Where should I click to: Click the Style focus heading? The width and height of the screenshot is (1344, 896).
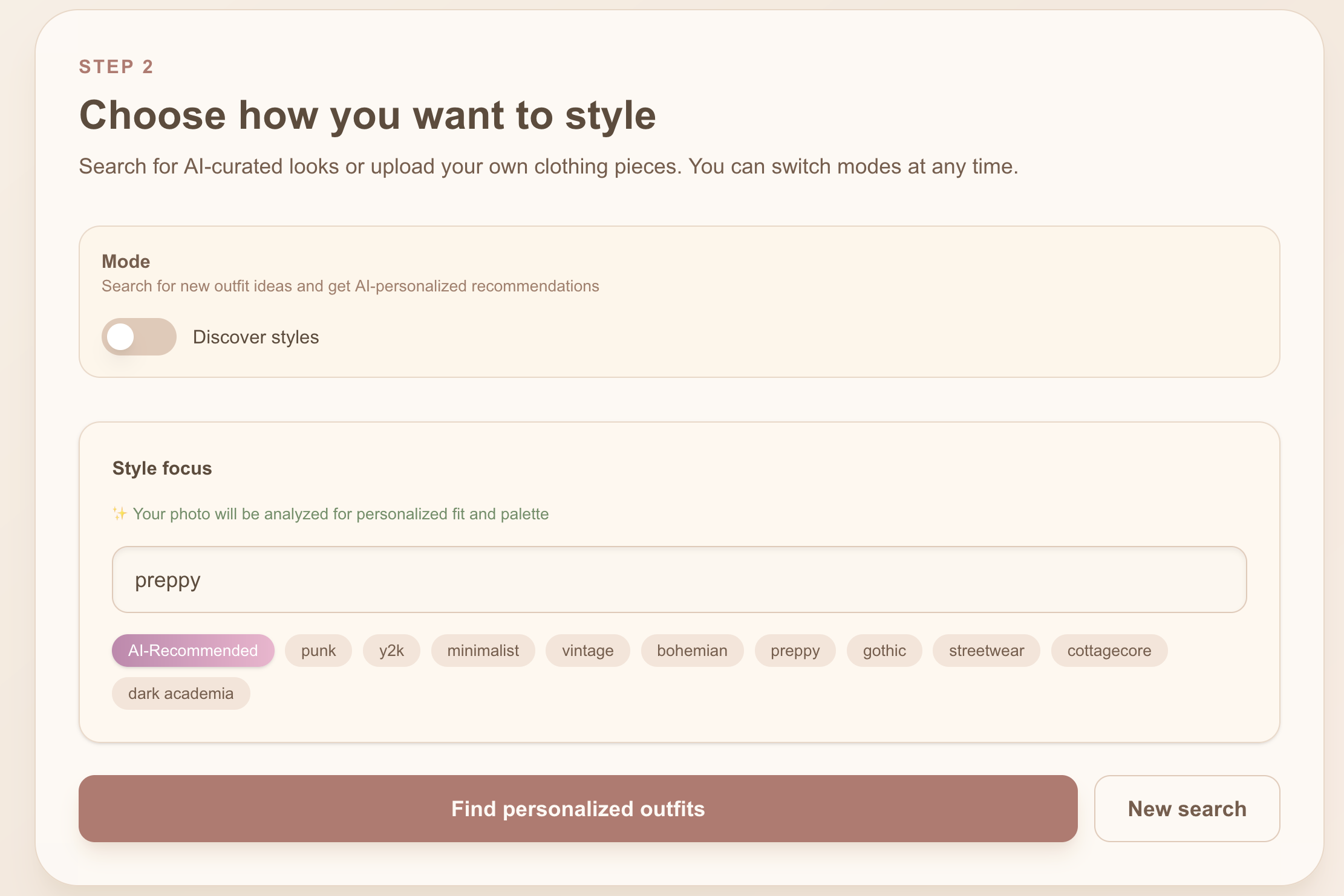pos(162,468)
